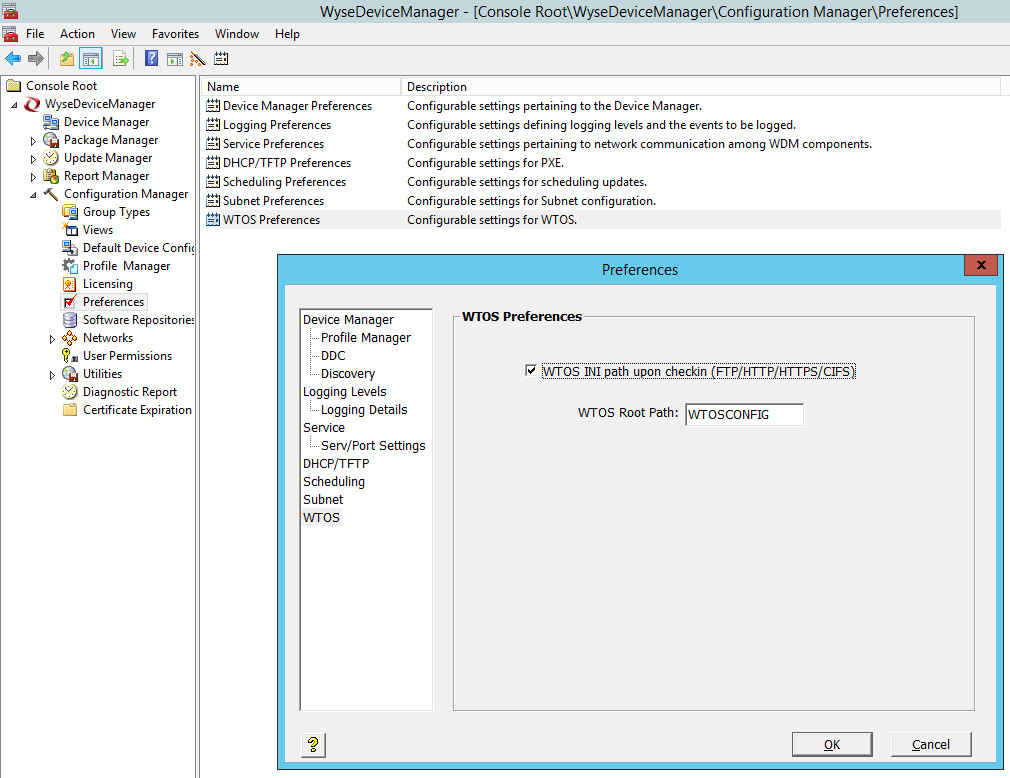
Task: Sort list by Description column header
Action: click(x=701, y=86)
